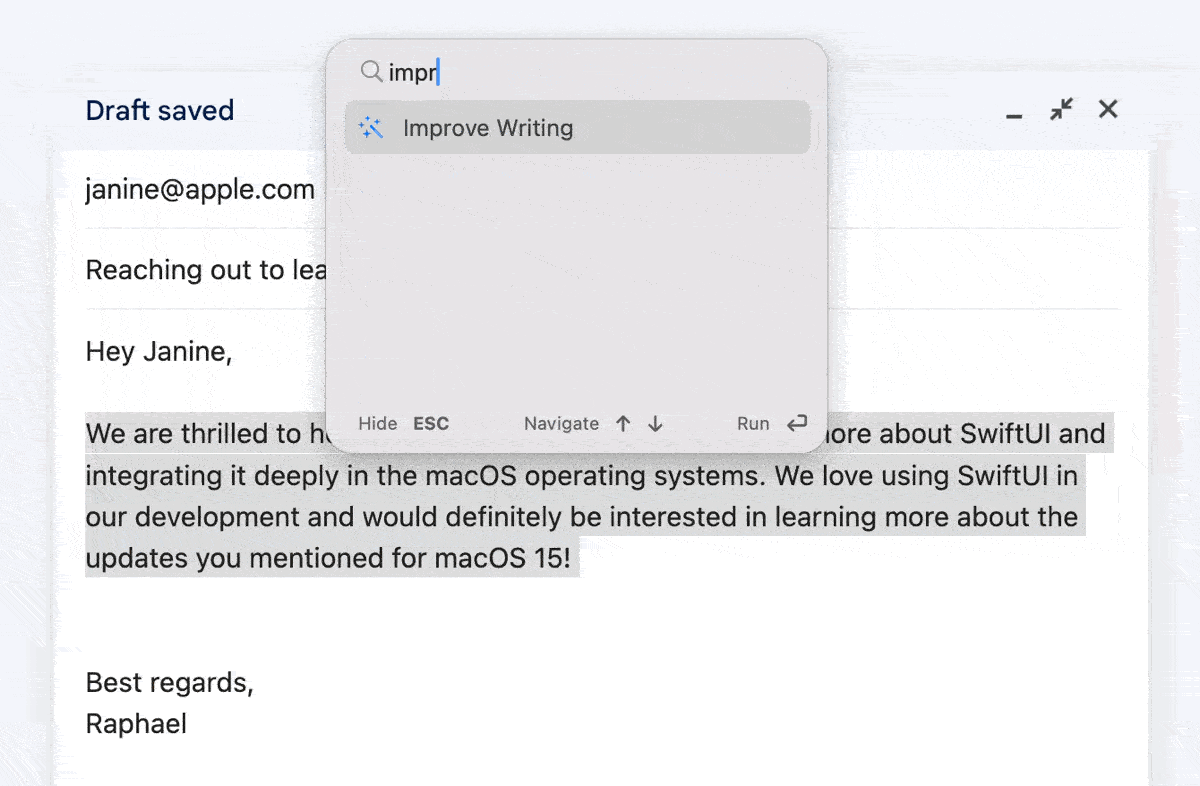
Task: Click the ESC key hint
Action: click(x=431, y=423)
